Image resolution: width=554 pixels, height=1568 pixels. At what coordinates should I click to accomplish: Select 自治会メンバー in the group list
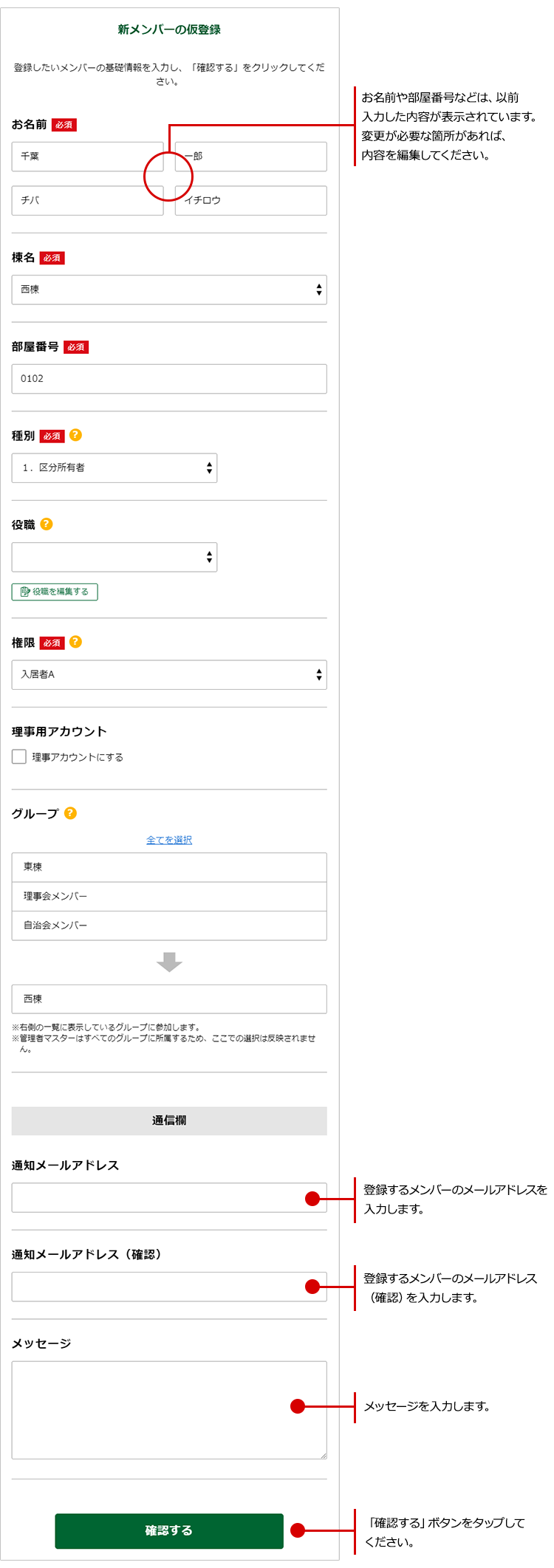169,925
